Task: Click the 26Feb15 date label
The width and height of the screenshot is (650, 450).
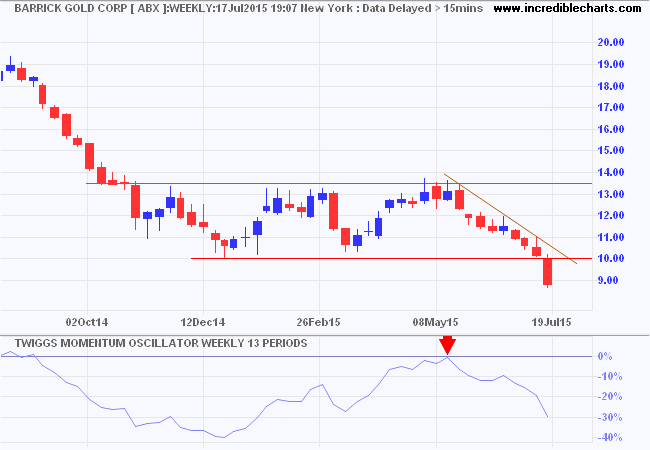Action: 318,322
